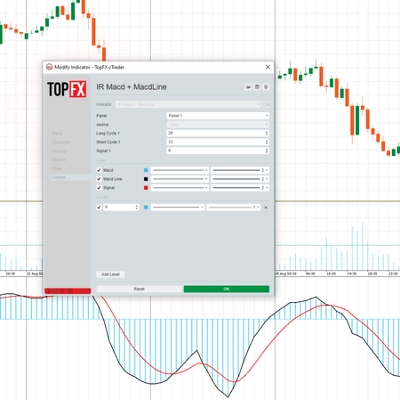This screenshot has width=400, height=400.
Task: Select the Volatility category in the sidebar
Action: pos(59,151)
